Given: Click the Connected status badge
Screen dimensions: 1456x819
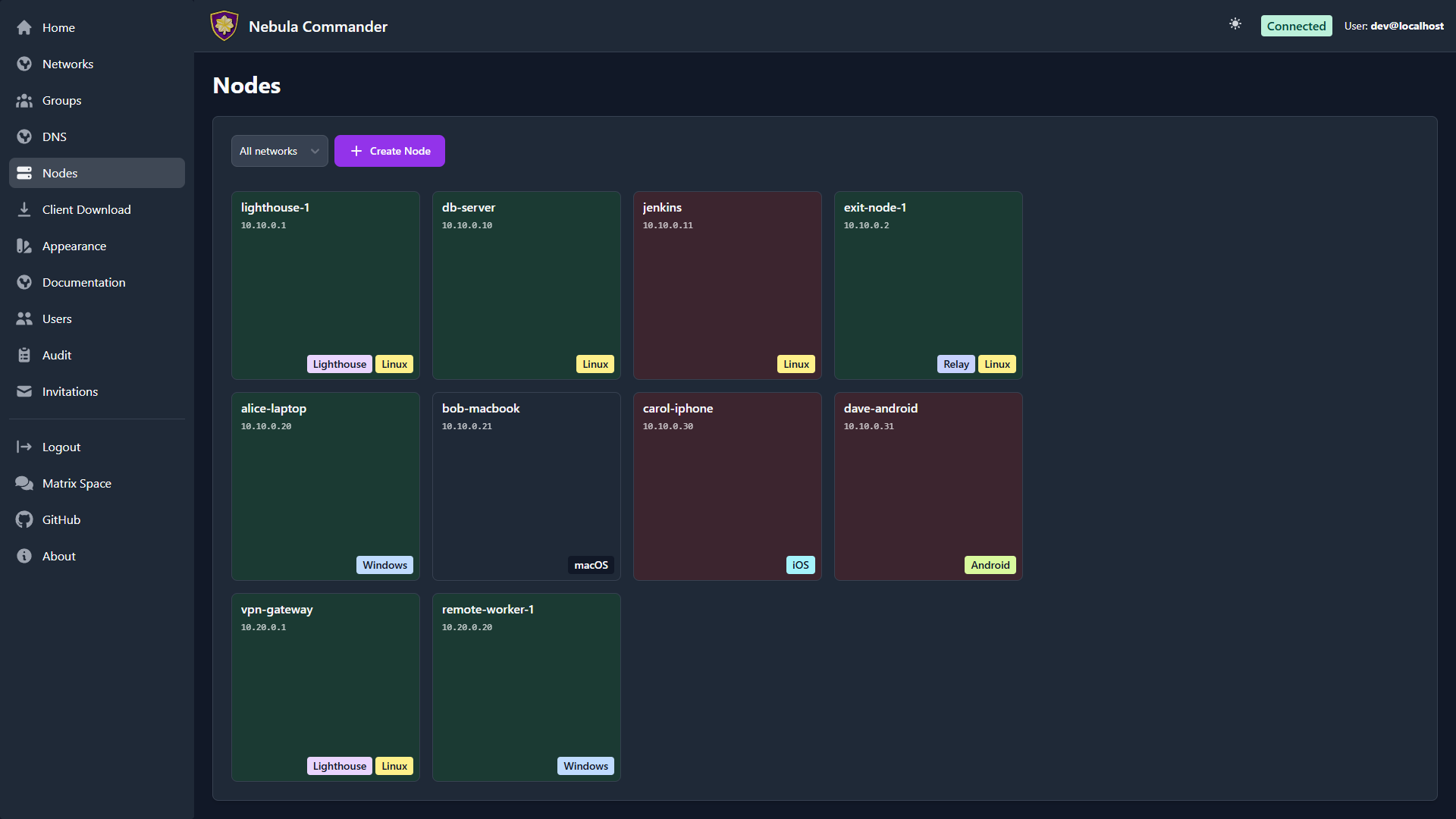Looking at the screenshot, I should click(x=1296, y=26).
